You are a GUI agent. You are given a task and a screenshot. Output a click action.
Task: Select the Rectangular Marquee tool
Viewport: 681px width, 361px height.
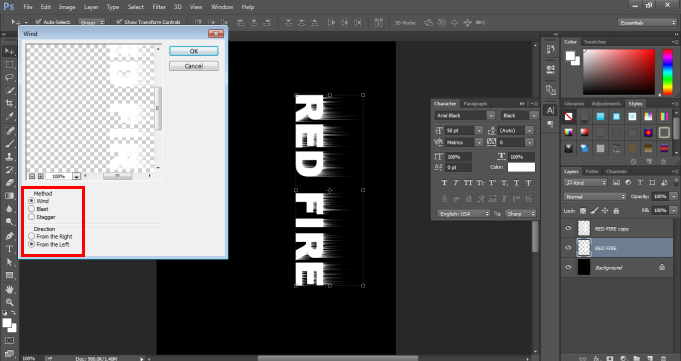coord(9,64)
